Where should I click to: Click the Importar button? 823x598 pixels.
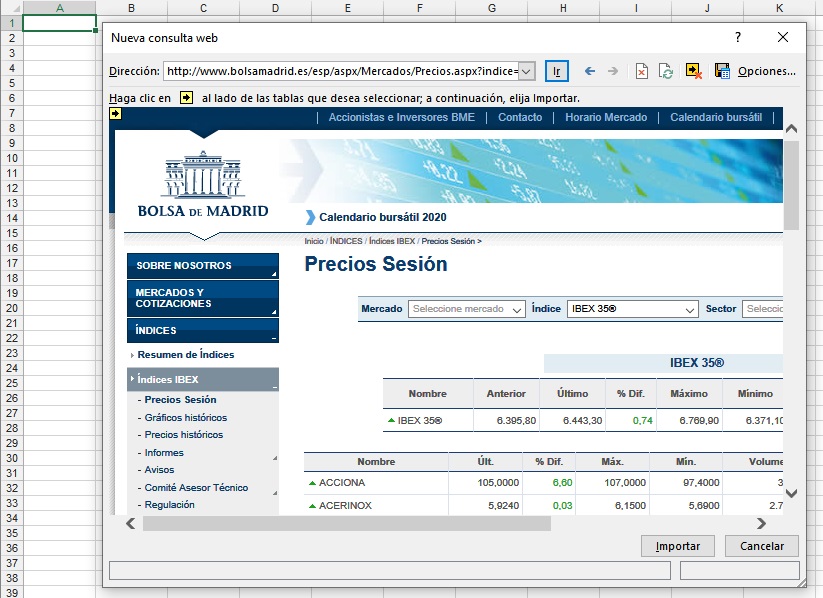point(678,546)
